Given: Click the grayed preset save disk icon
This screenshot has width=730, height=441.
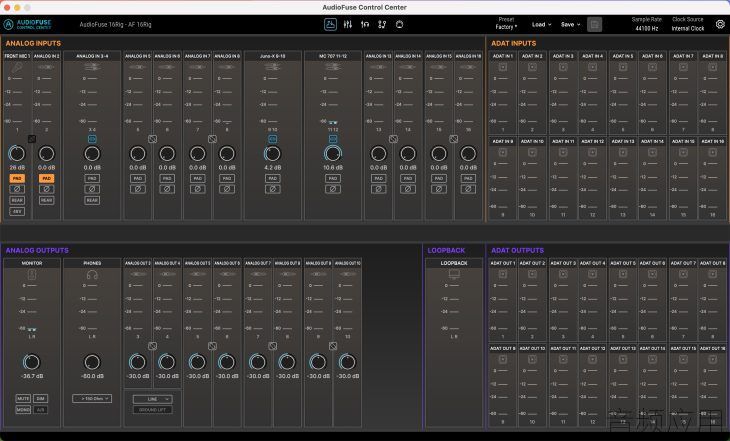Looking at the screenshot, I should click(x=594, y=24).
